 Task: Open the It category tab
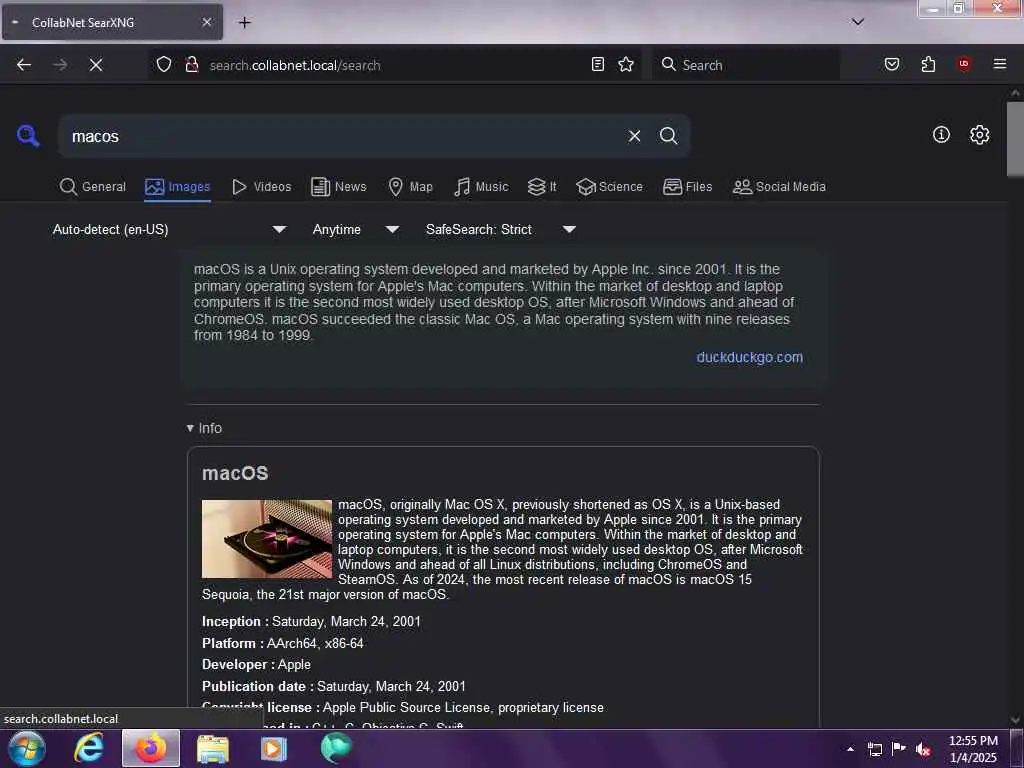(x=542, y=187)
